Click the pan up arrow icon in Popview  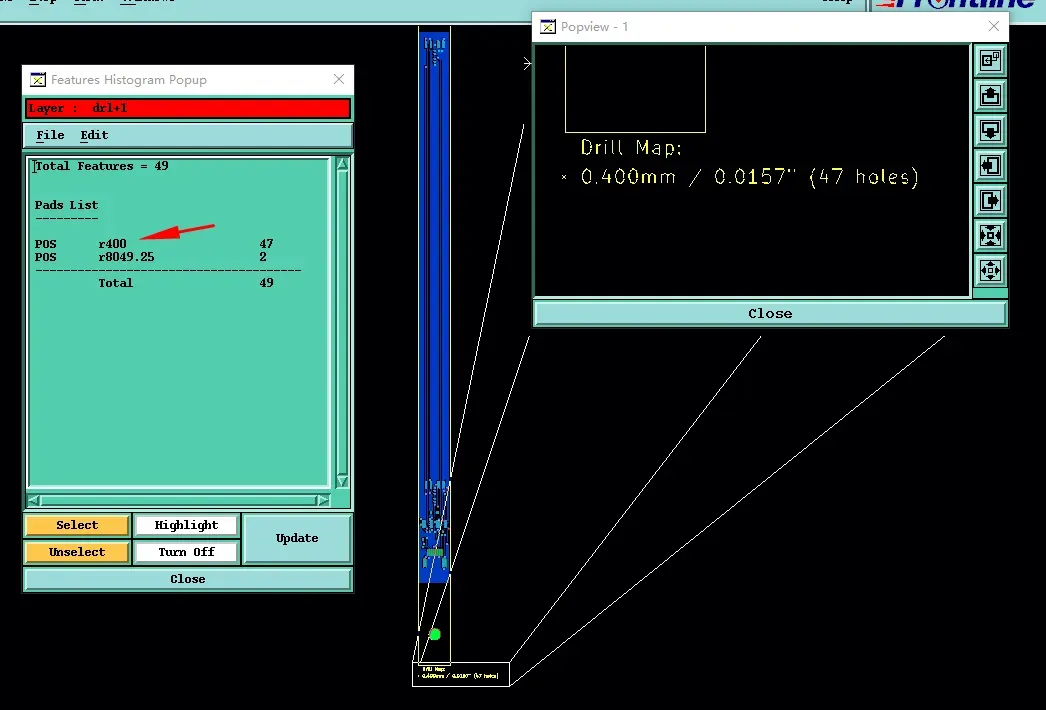click(990, 95)
